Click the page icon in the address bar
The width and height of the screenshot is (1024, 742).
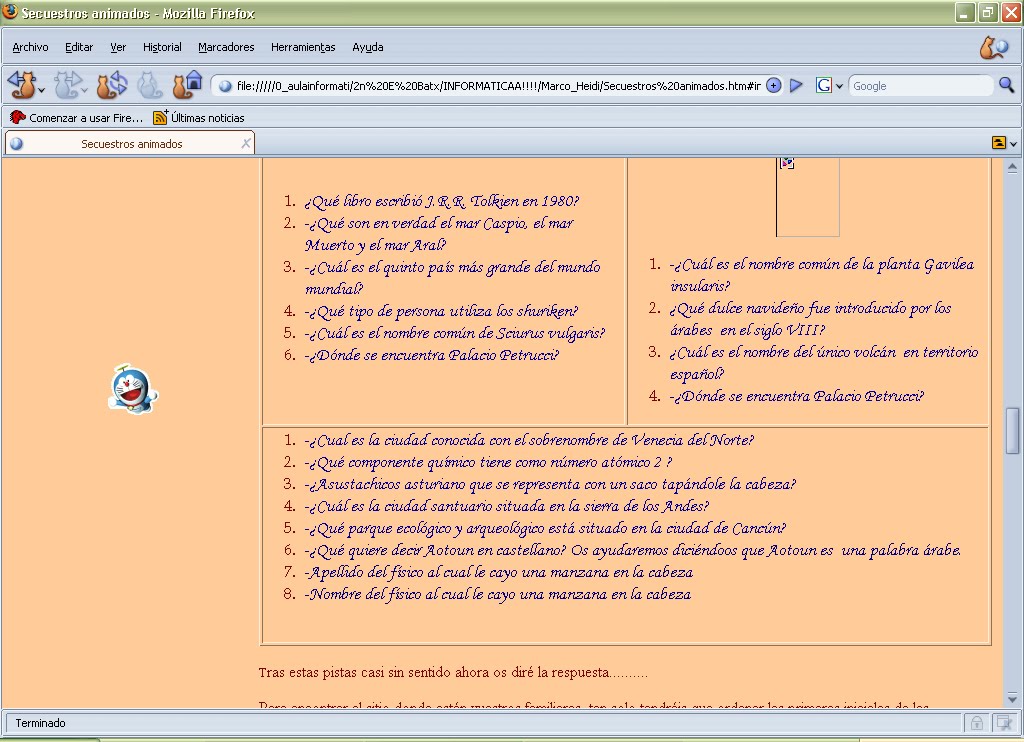pos(225,86)
